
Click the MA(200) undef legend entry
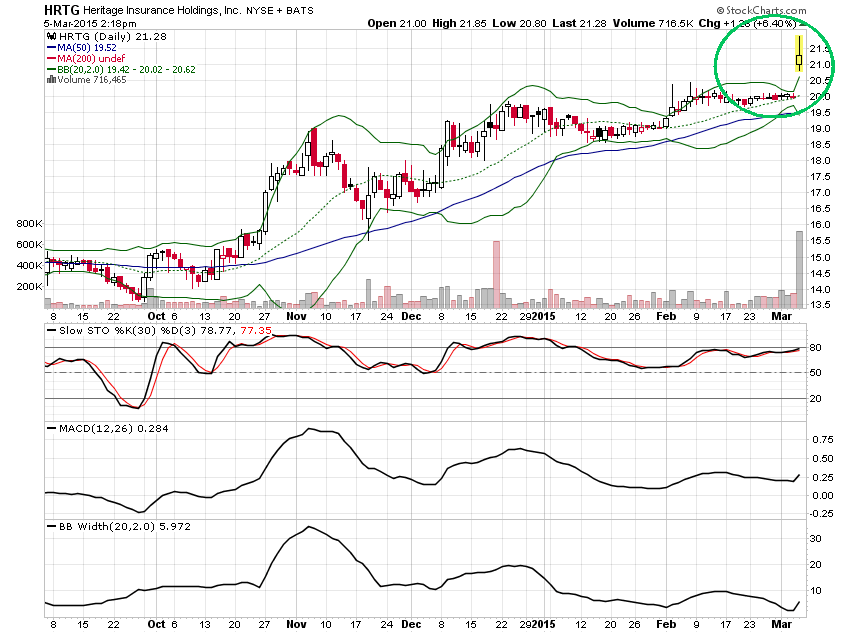[91, 59]
